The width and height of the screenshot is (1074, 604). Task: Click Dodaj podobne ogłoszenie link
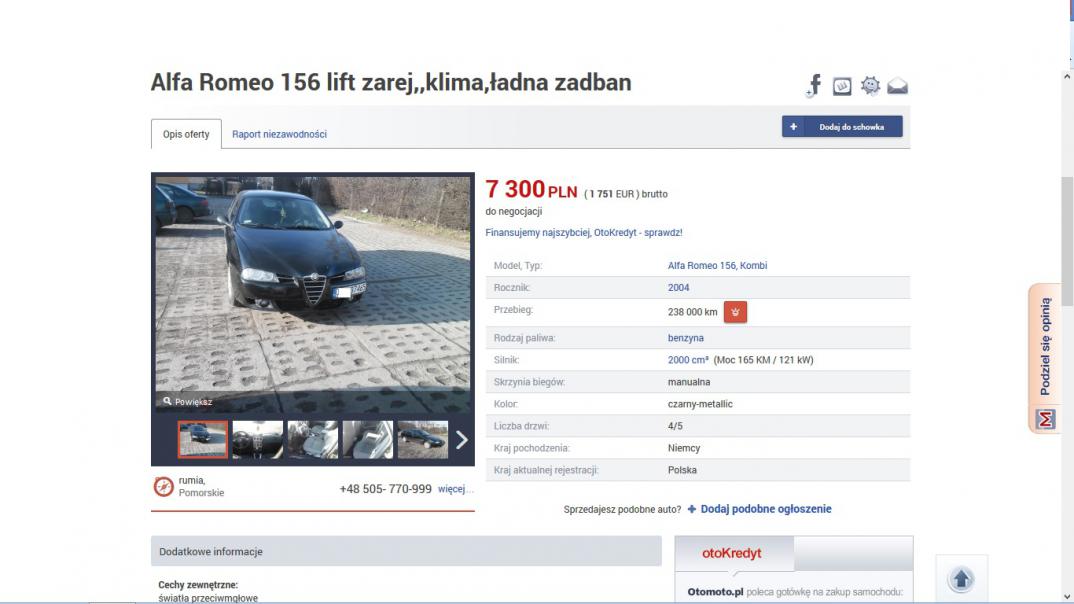pos(759,509)
